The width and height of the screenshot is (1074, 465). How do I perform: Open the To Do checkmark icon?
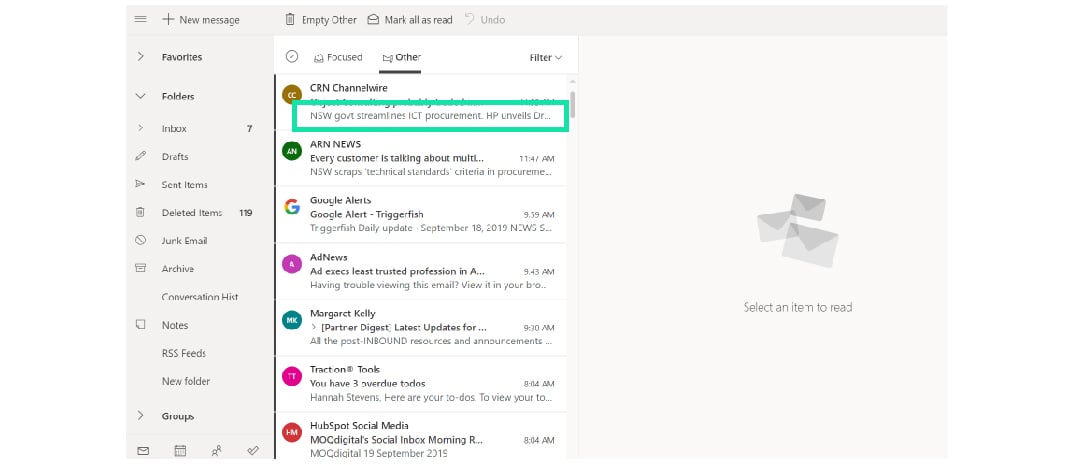pyautogui.click(x=253, y=451)
